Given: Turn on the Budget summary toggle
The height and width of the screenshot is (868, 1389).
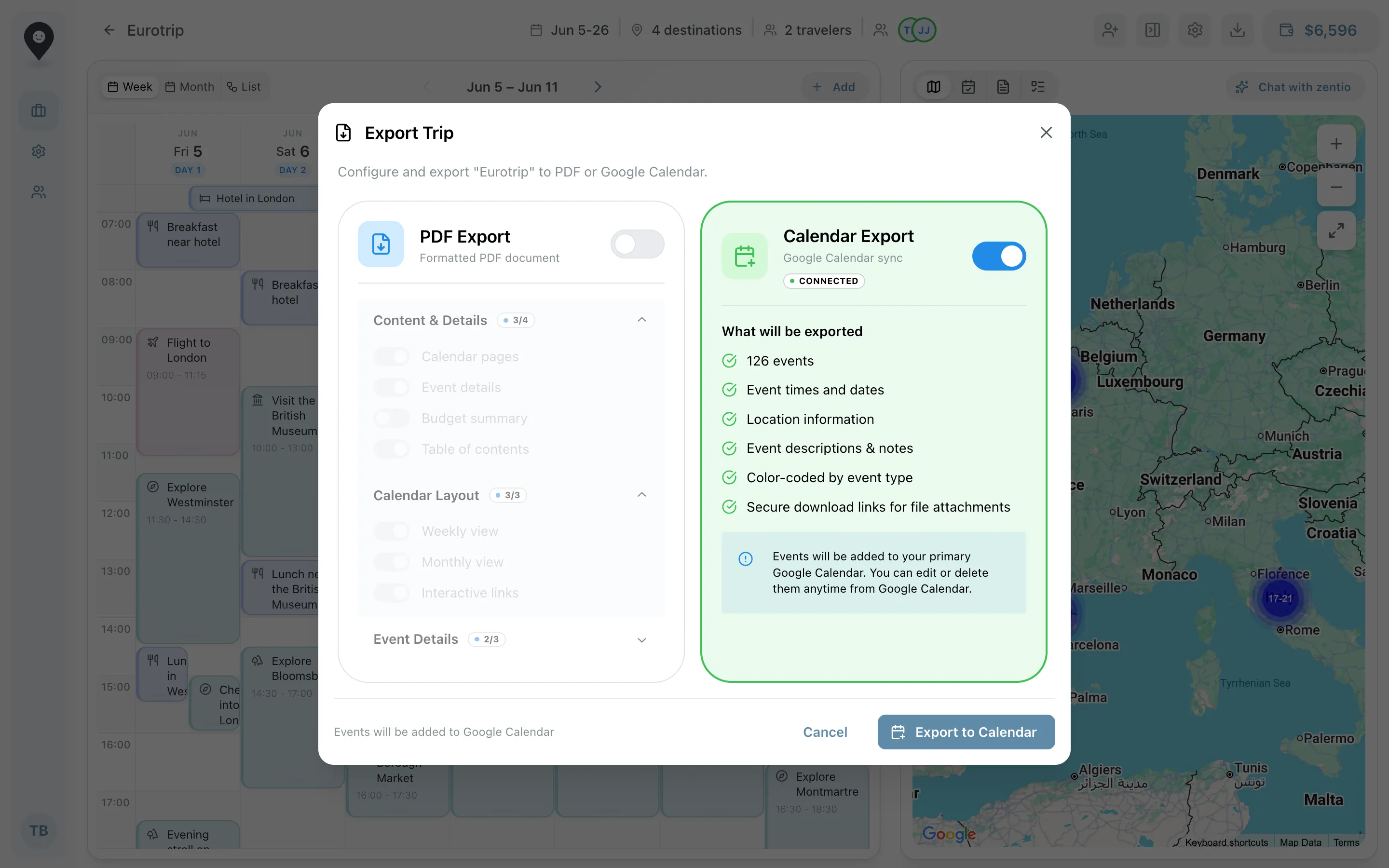Looking at the screenshot, I should coord(392,418).
